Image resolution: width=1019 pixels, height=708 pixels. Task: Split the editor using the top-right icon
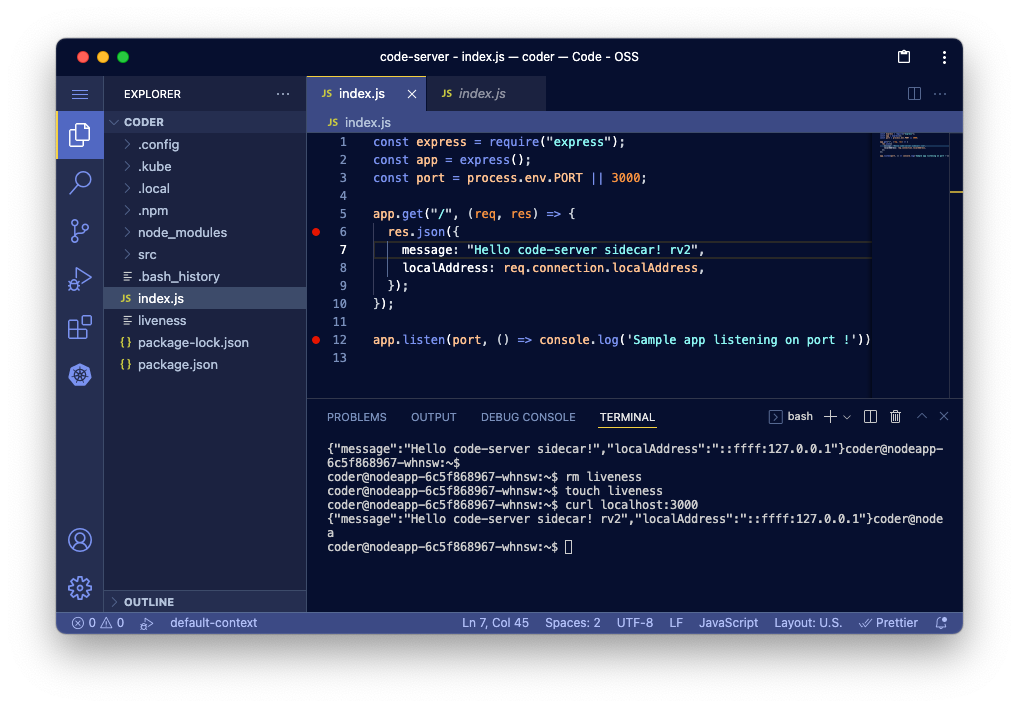[913, 93]
